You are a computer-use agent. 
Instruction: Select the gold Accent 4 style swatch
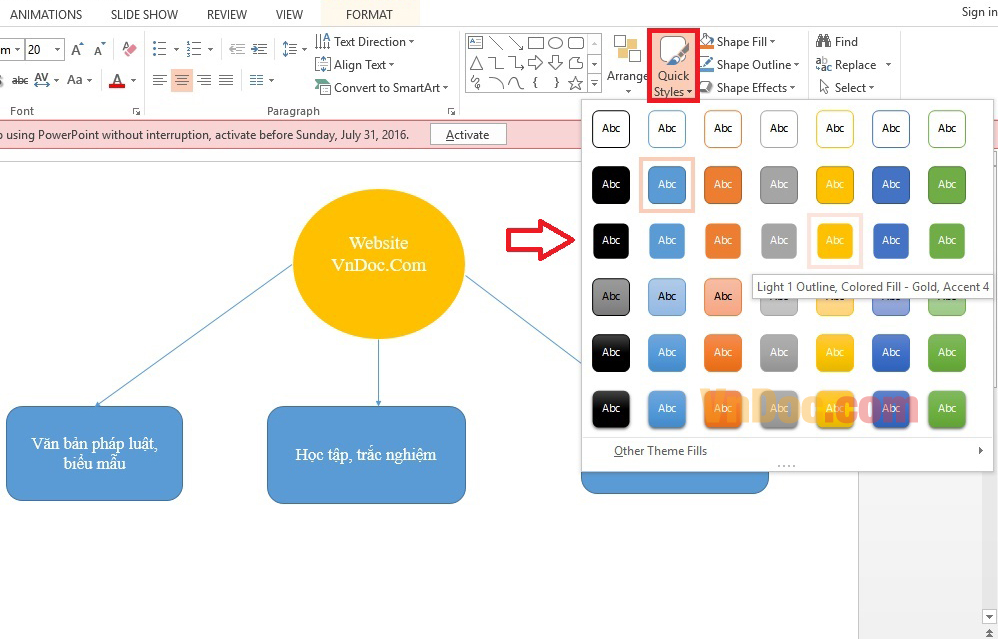(x=835, y=240)
